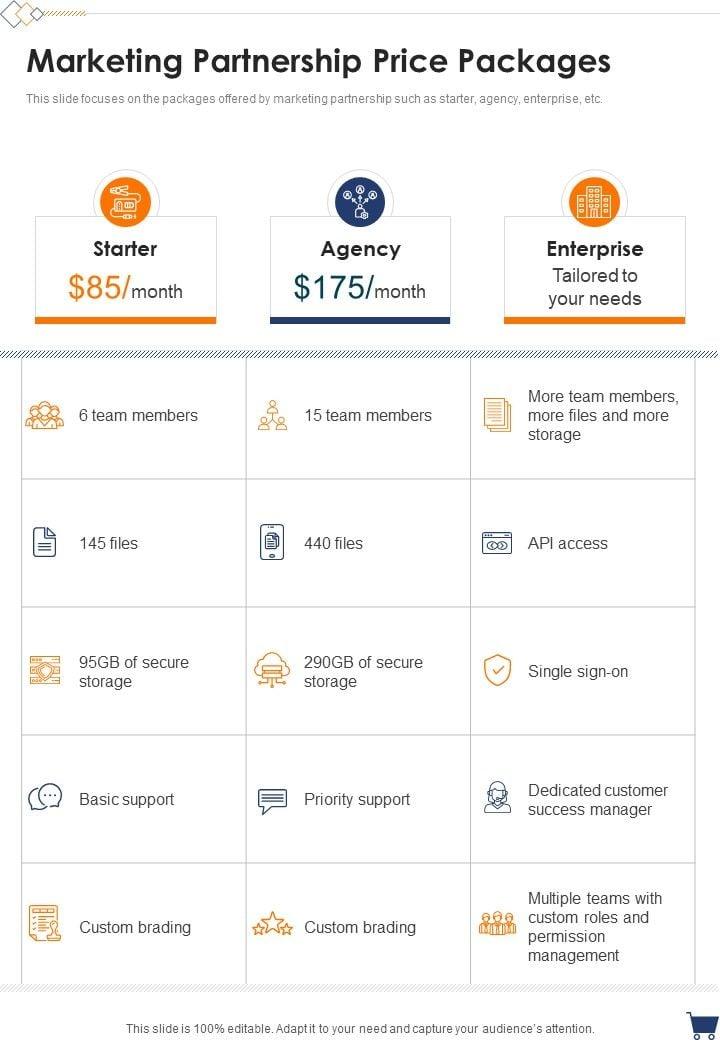This screenshot has height=1040, width=720.
Task: Click the Agency custom branding stars icon
Action: pyautogui.click(x=272, y=926)
